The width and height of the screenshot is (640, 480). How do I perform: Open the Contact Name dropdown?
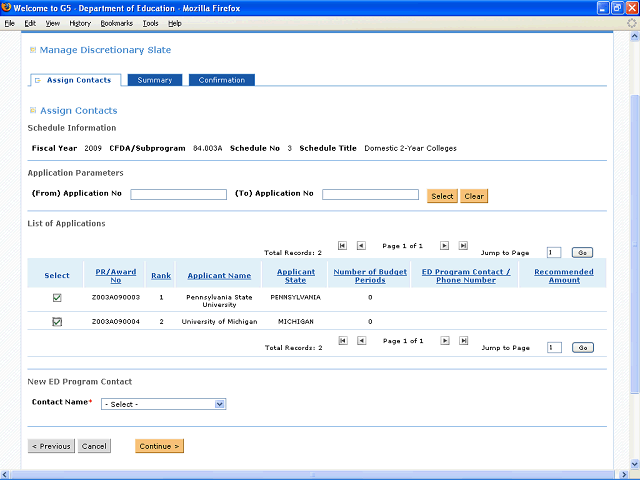click(x=164, y=404)
